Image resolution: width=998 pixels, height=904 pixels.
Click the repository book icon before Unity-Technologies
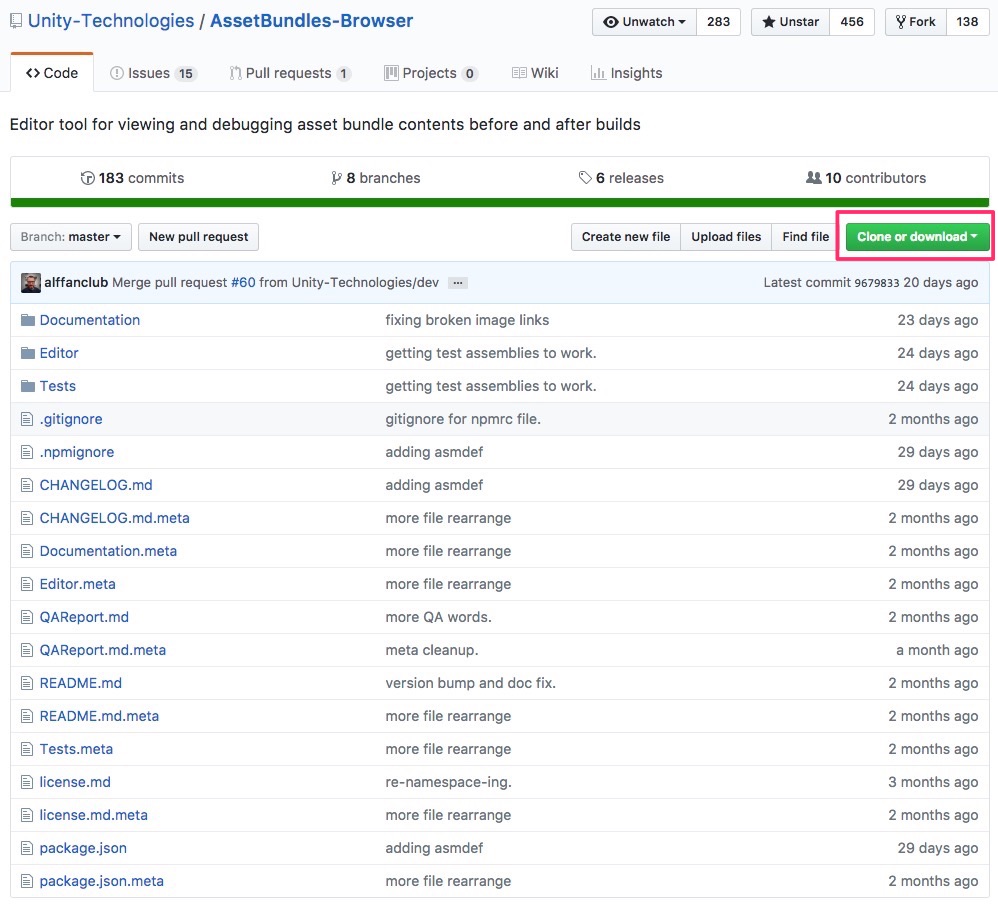coord(15,19)
